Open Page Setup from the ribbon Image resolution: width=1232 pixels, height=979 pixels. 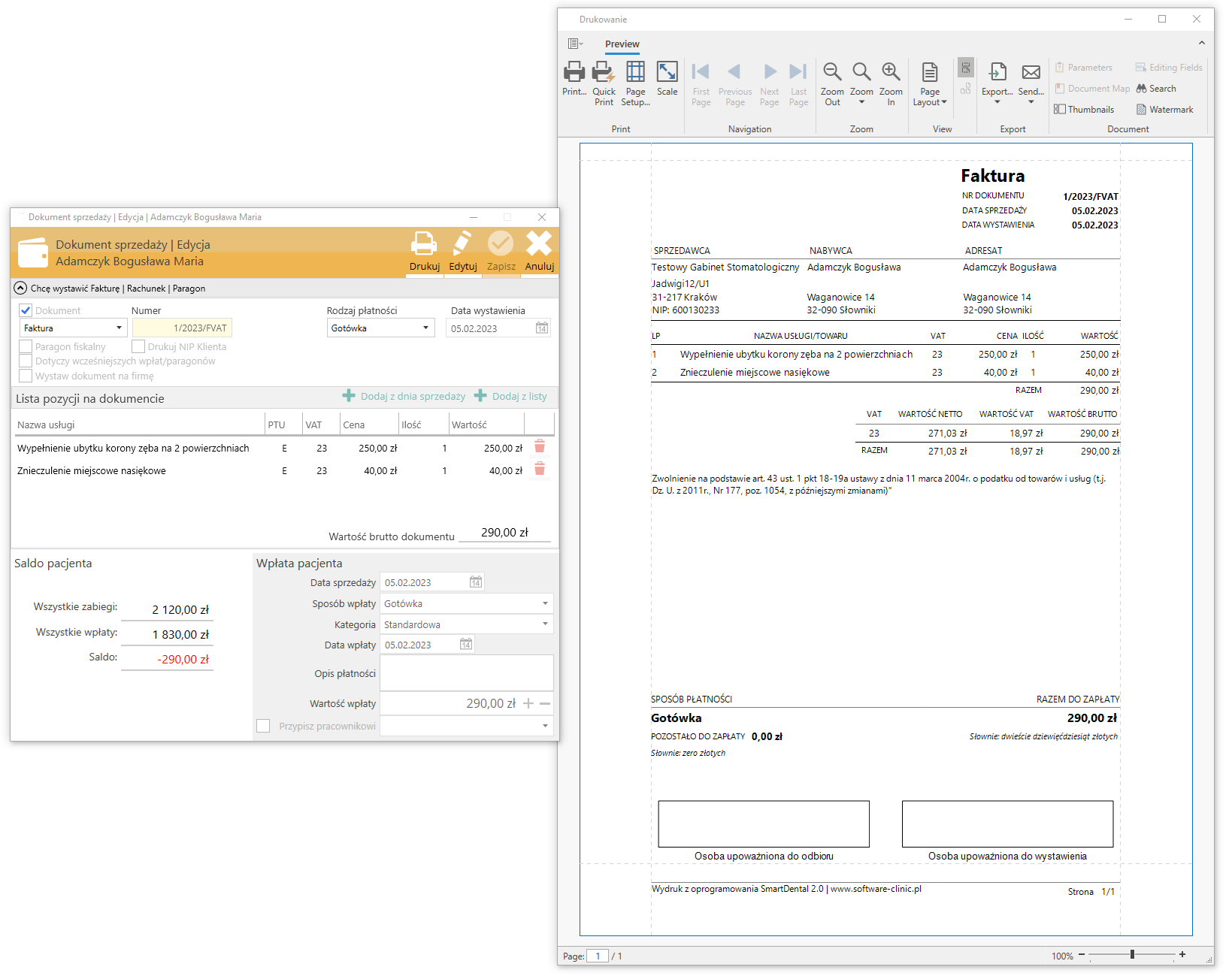point(635,83)
